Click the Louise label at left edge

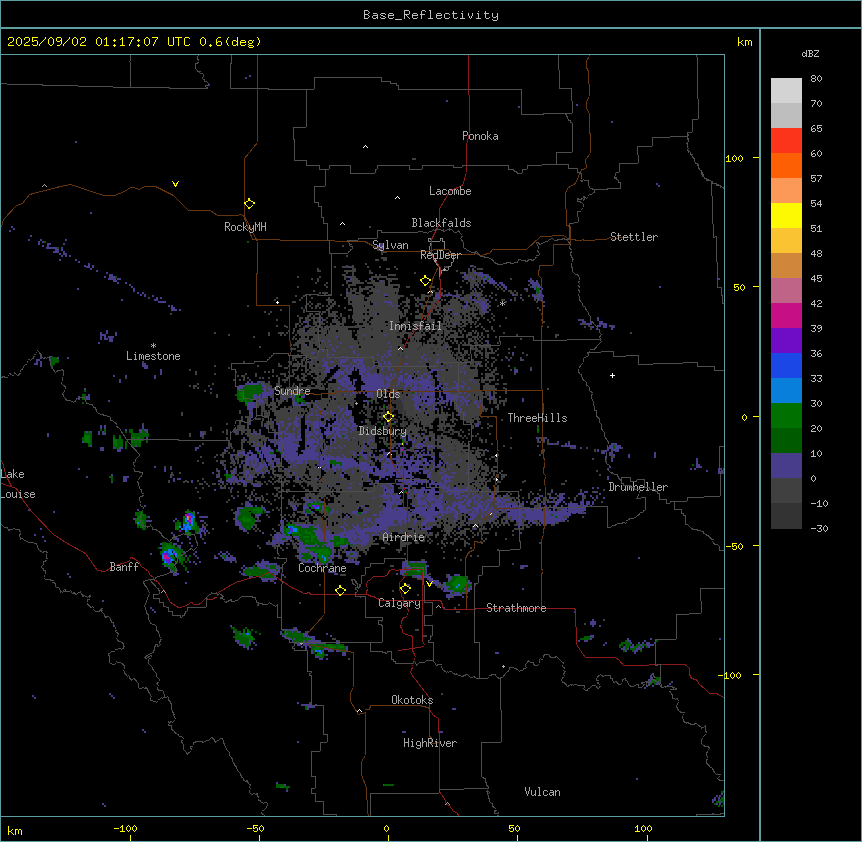(18, 494)
